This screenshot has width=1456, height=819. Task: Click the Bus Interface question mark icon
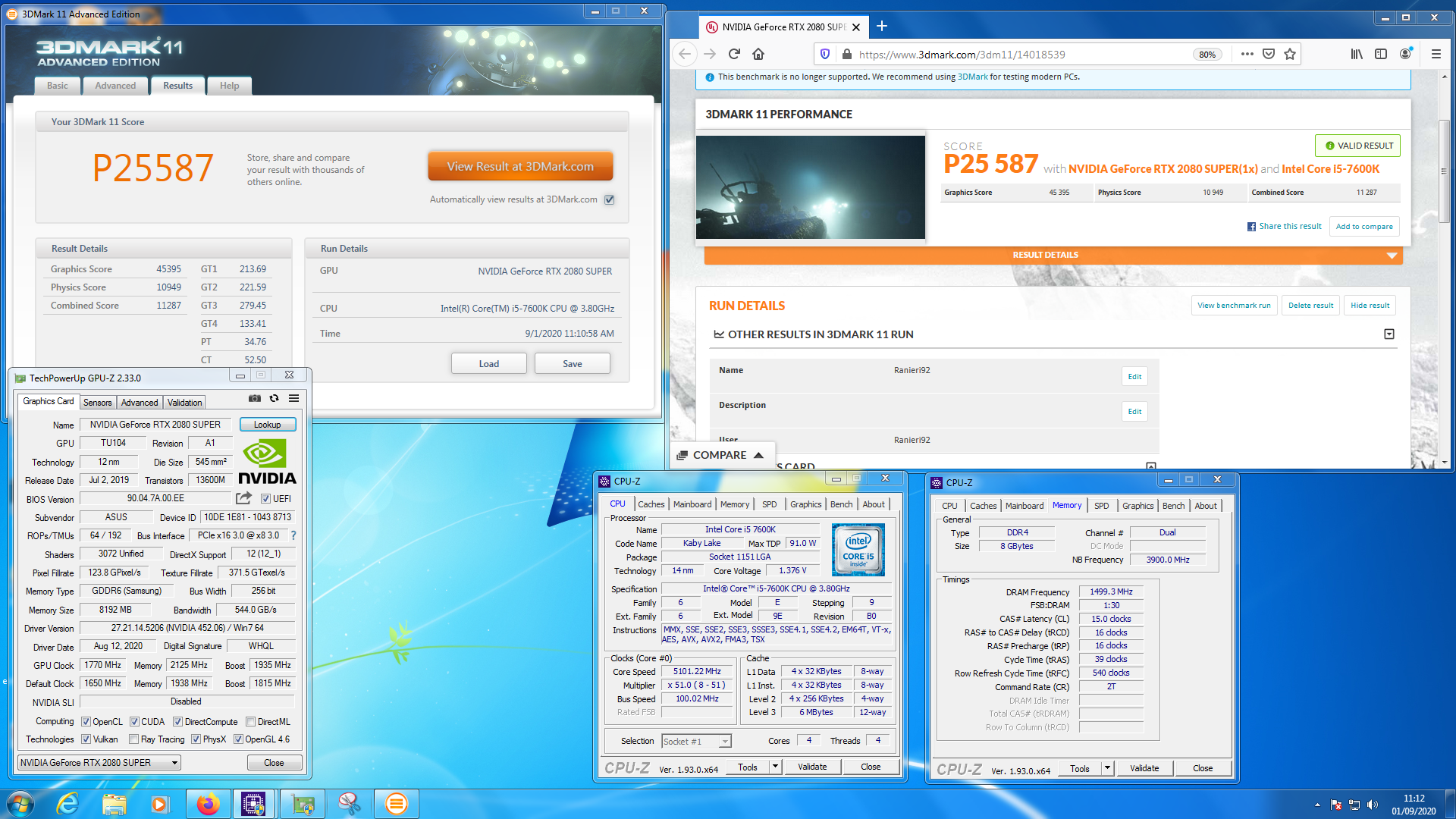(x=293, y=535)
